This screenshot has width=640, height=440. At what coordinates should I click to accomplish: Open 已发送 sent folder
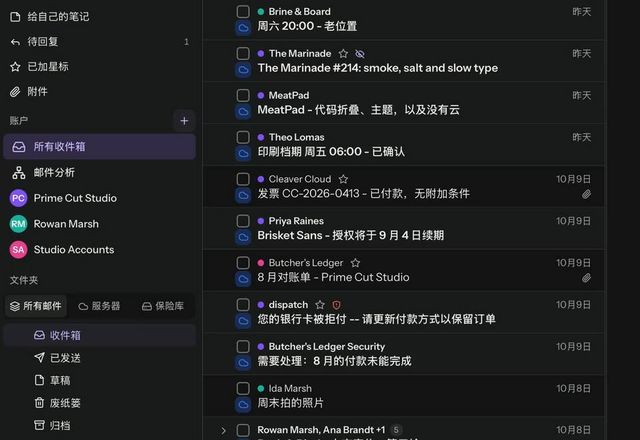click(x=99, y=358)
